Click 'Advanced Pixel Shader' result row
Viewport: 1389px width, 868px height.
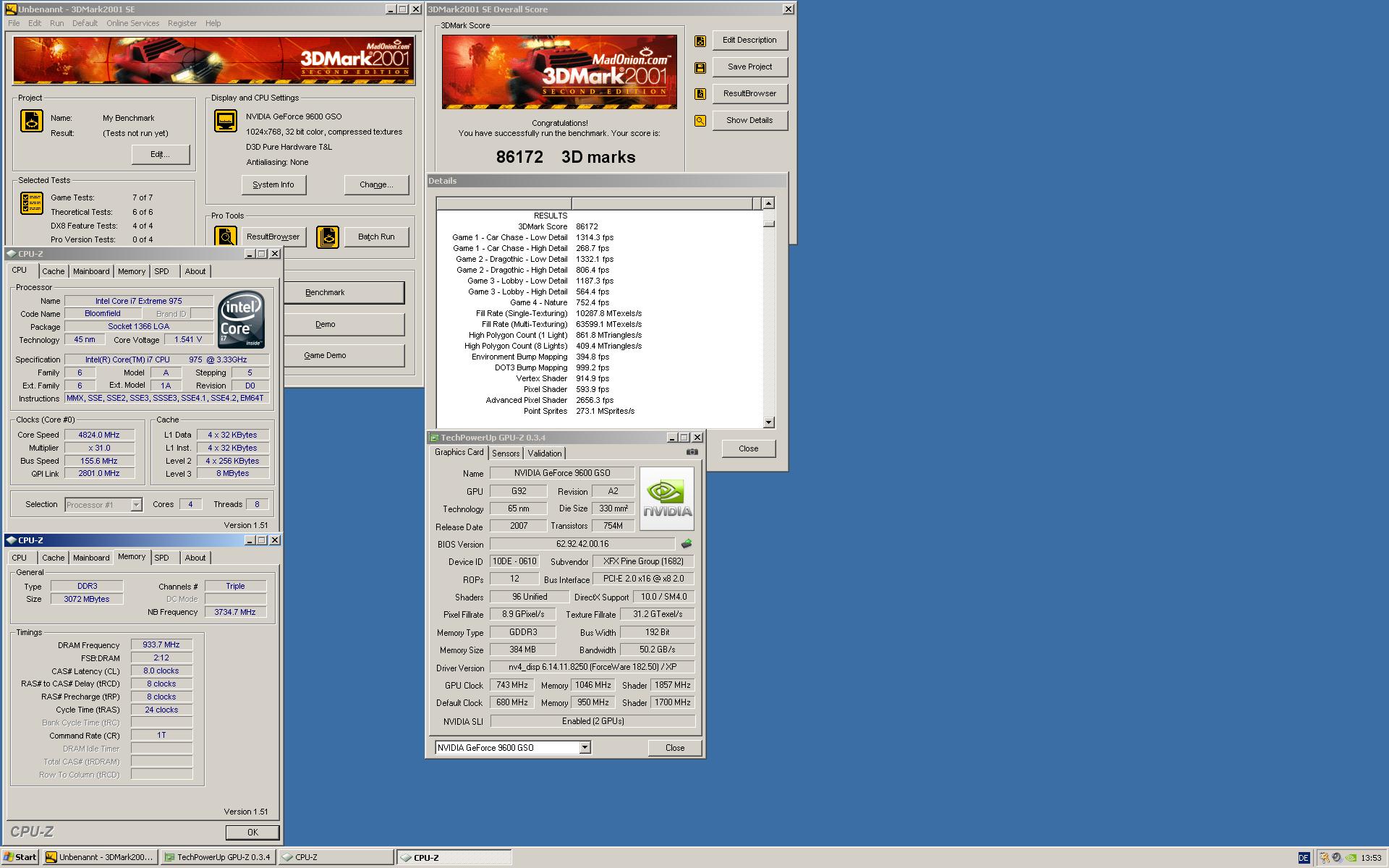point(600,401)
